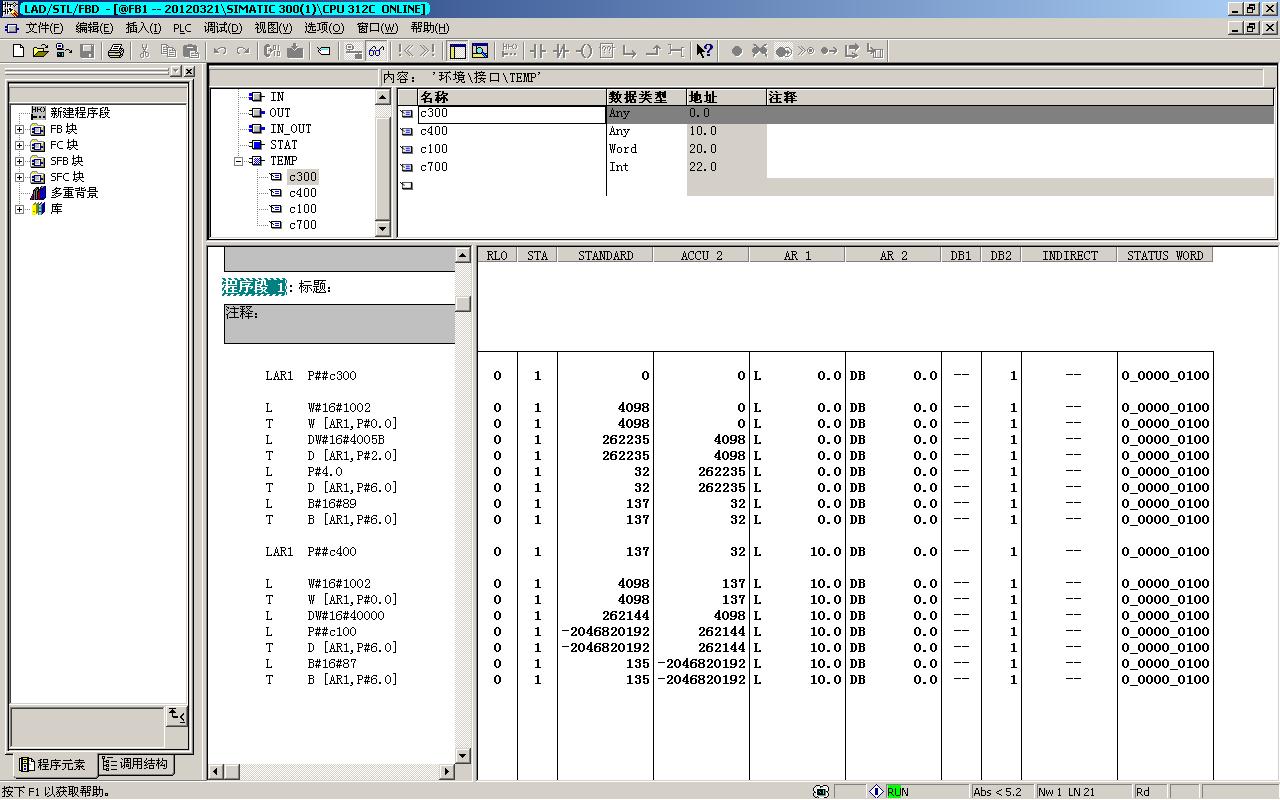Click the set breakpoint circle icon
This screenshot has height=800, width=1280.
[x=737, y=51]
